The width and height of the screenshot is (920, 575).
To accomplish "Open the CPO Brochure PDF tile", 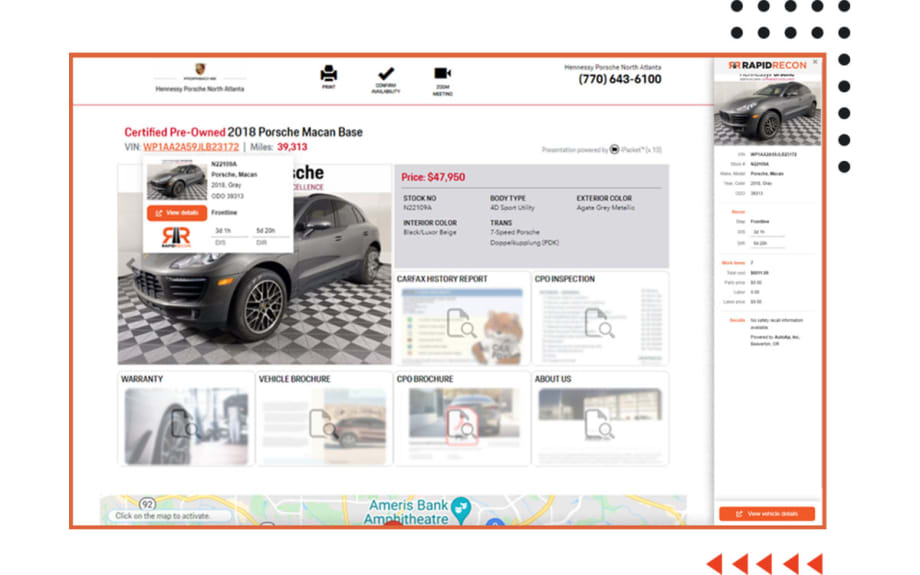I will [462, 419].
